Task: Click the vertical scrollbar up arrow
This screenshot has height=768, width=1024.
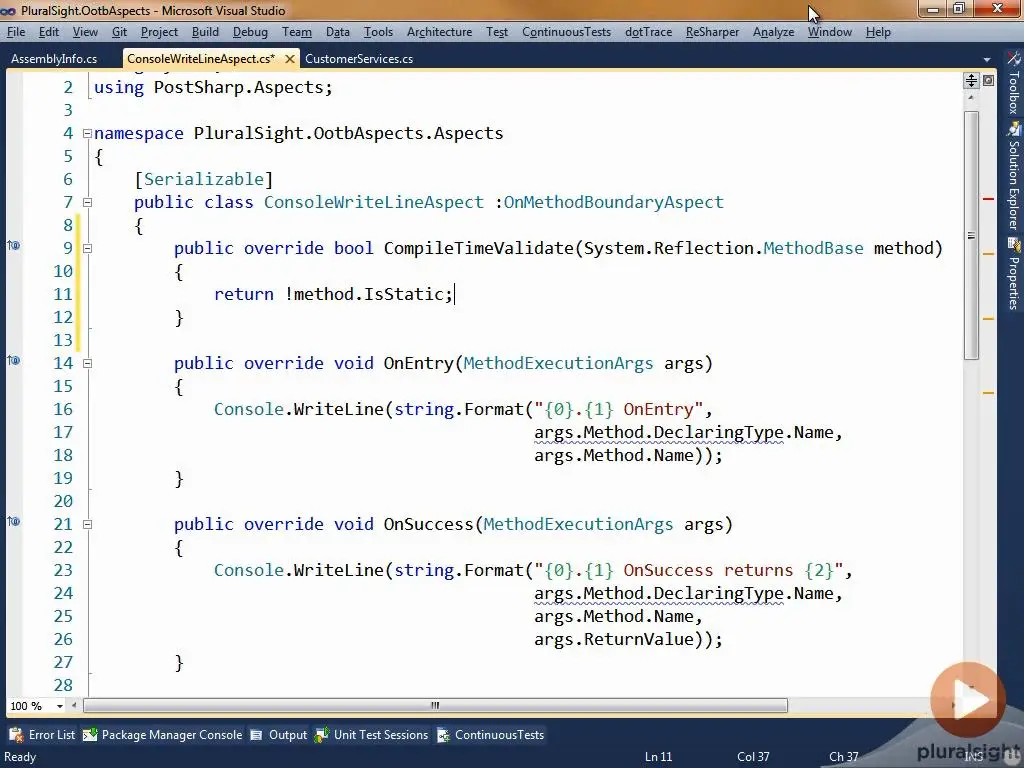Action: pyautogui.click(x=971, y=99)
